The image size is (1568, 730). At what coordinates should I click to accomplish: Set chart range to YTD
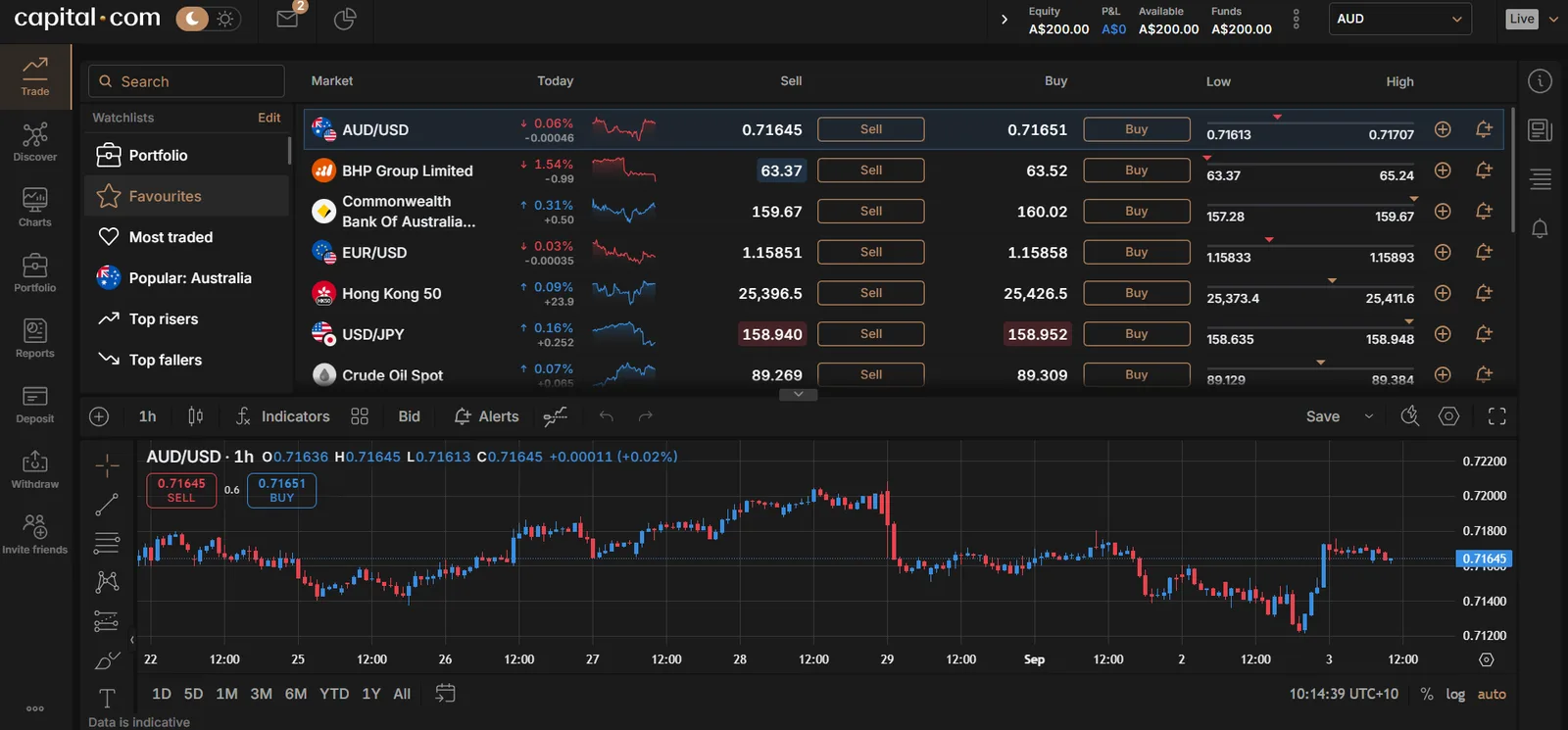[334, 694]
